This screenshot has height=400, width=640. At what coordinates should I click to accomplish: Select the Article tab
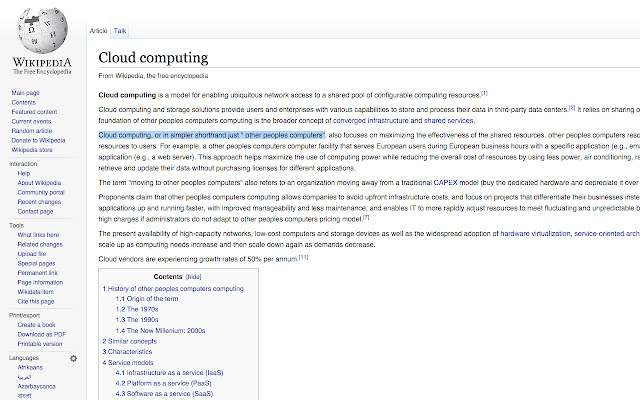click(x=99, y=31)
